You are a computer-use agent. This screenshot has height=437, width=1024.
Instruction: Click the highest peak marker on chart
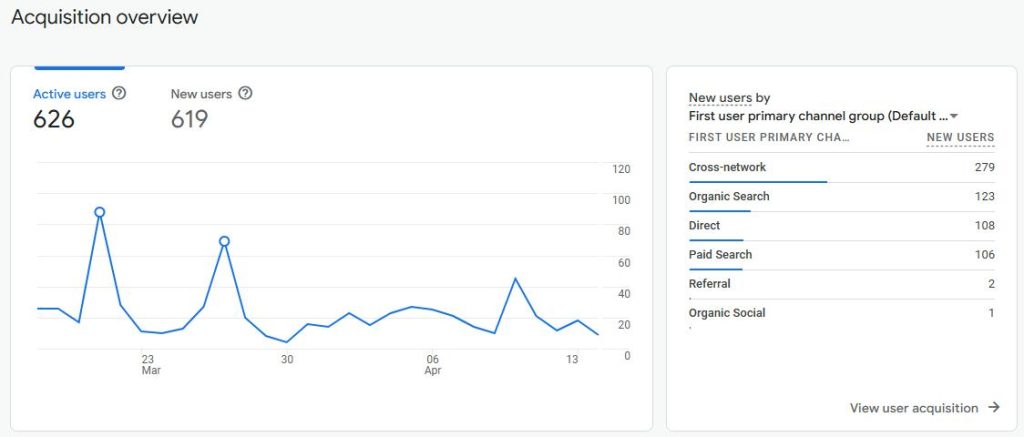[99, 212]
